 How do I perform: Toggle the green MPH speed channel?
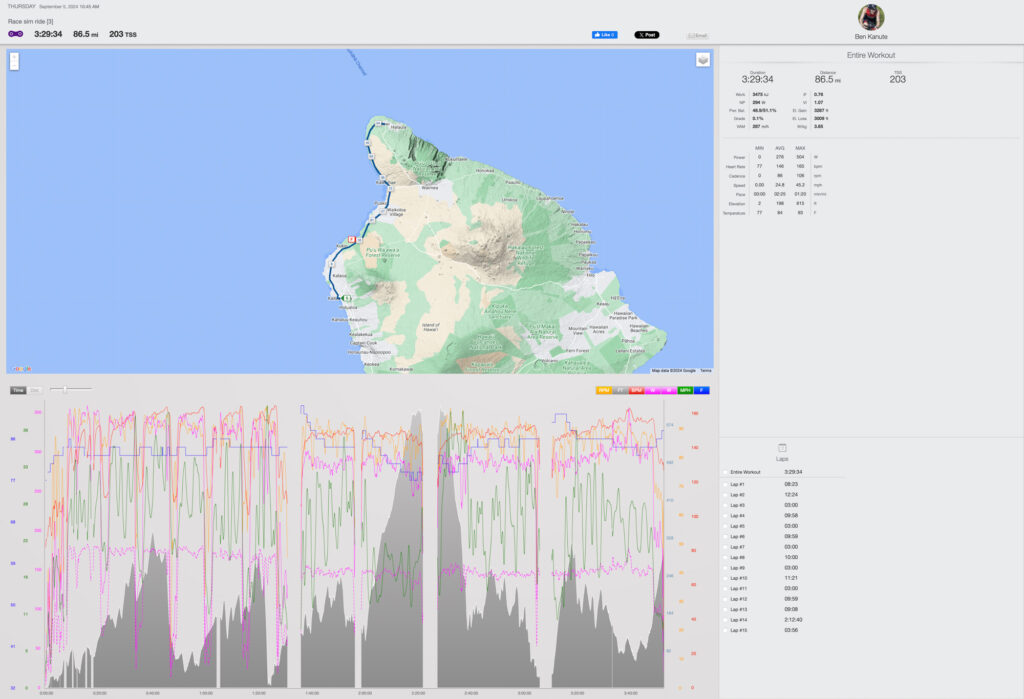click(x=685, y=390)
